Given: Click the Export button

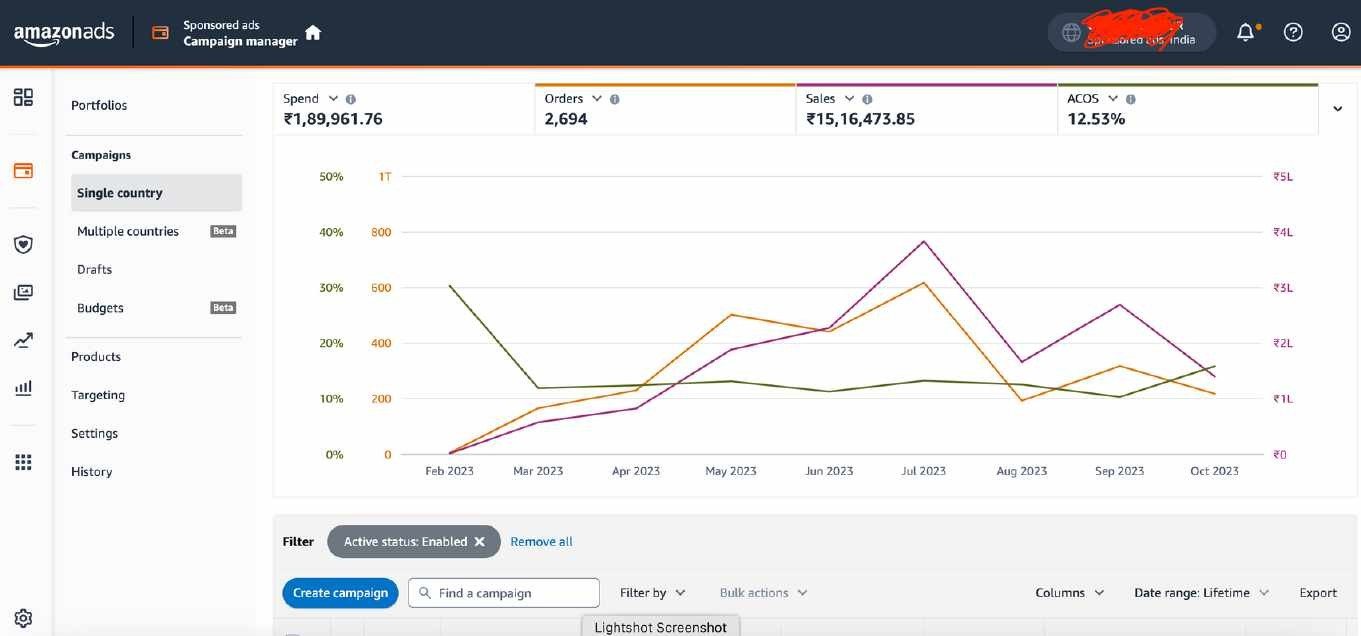Looking at the screenshot, I should coord(1318,593).
